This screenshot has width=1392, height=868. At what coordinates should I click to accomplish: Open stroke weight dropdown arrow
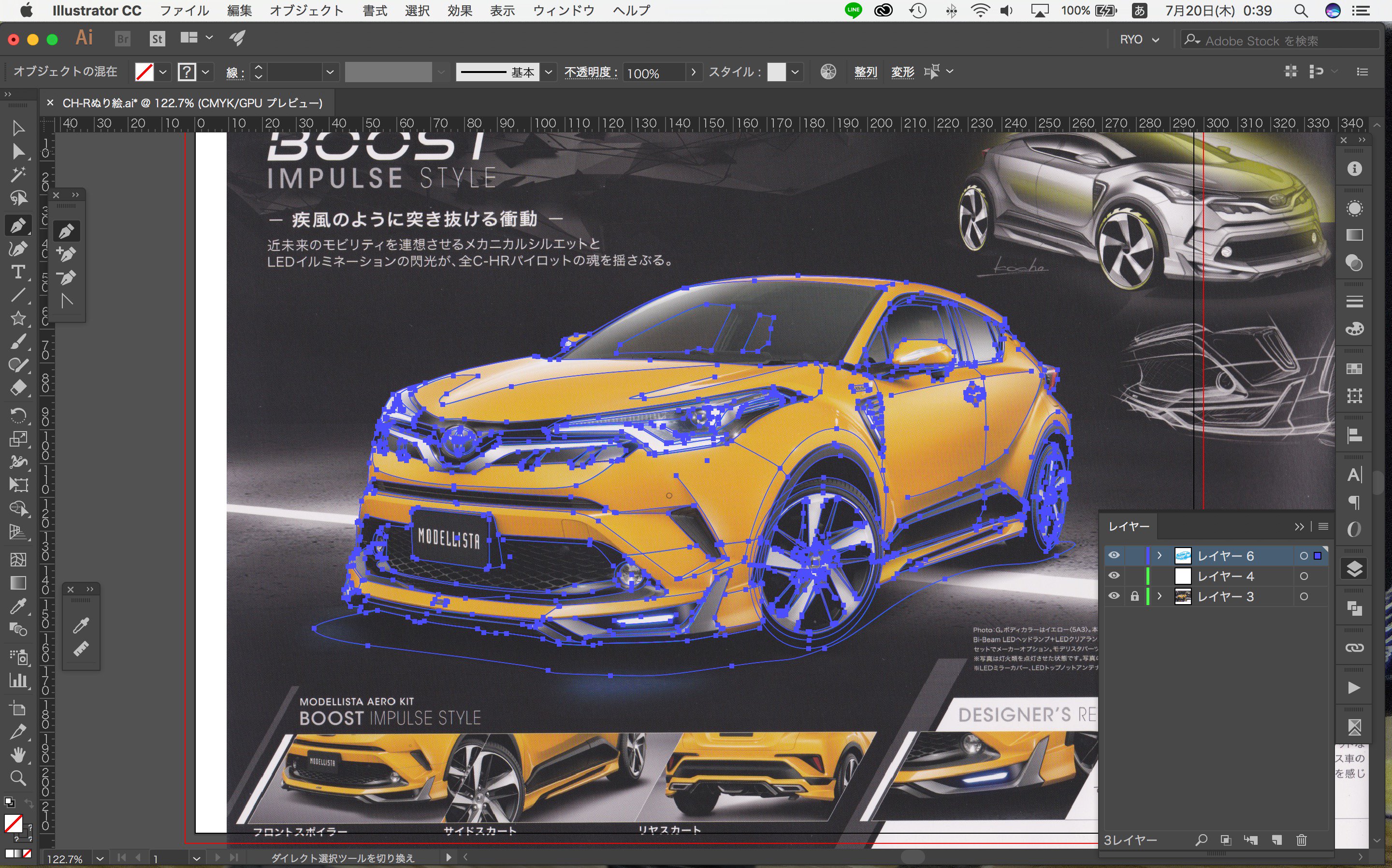click(330, 72)
